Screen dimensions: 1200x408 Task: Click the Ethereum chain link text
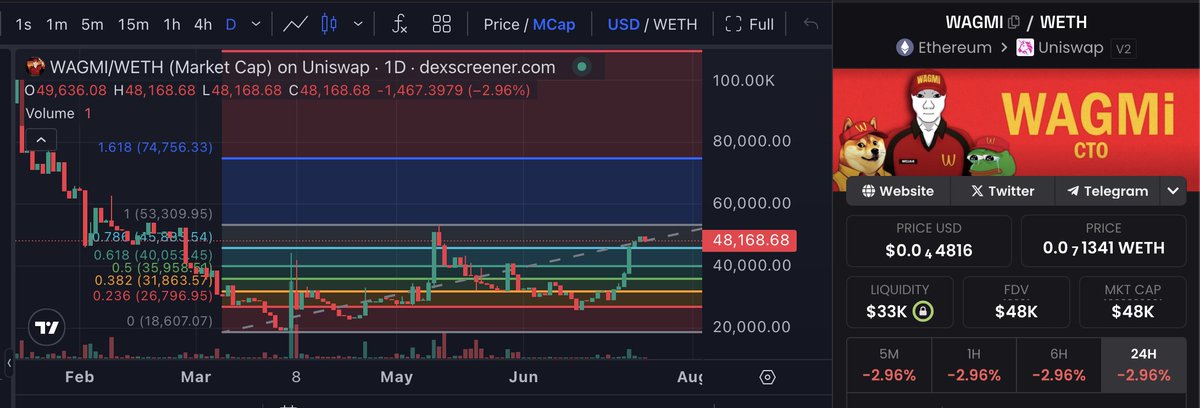955,47
